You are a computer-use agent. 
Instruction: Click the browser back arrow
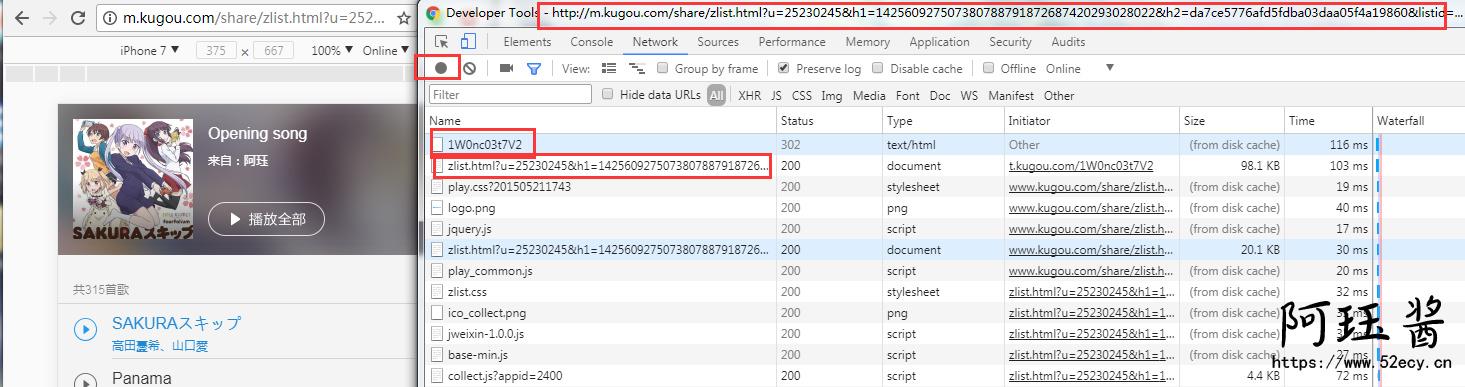21,18
